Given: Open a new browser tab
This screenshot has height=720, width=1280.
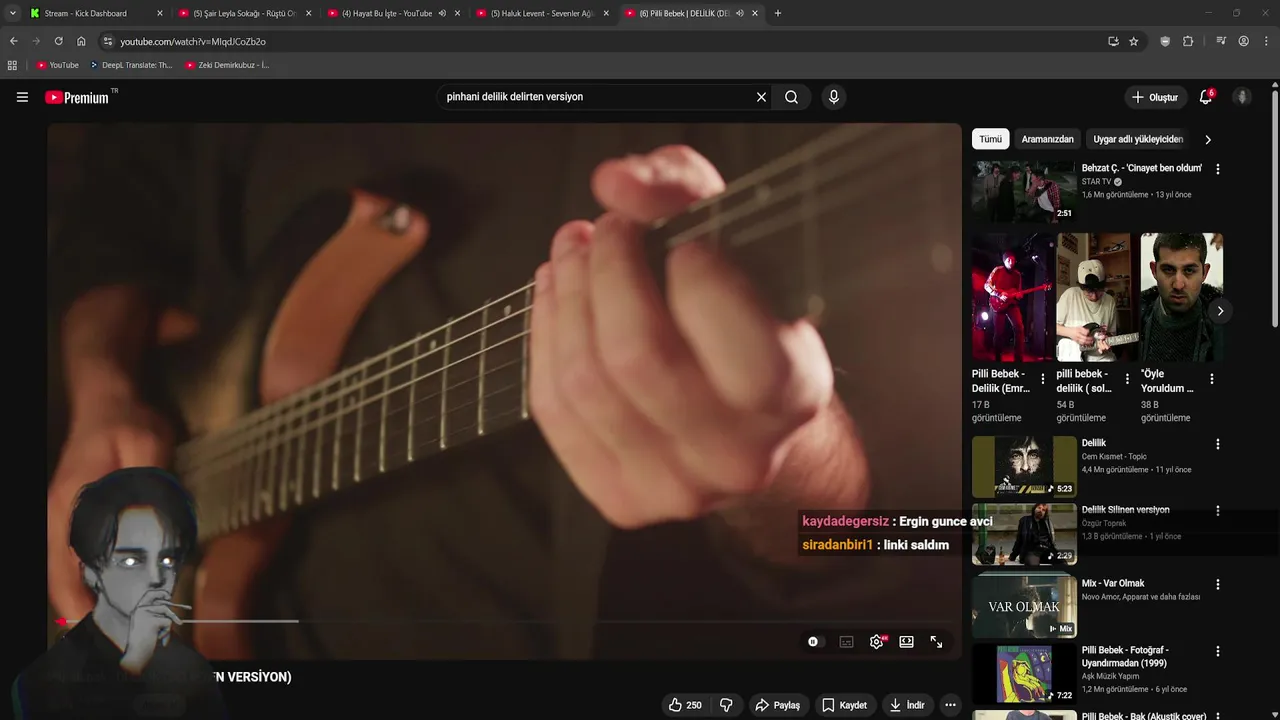Looking at the screenshot, I should click(x=778, y=13).
